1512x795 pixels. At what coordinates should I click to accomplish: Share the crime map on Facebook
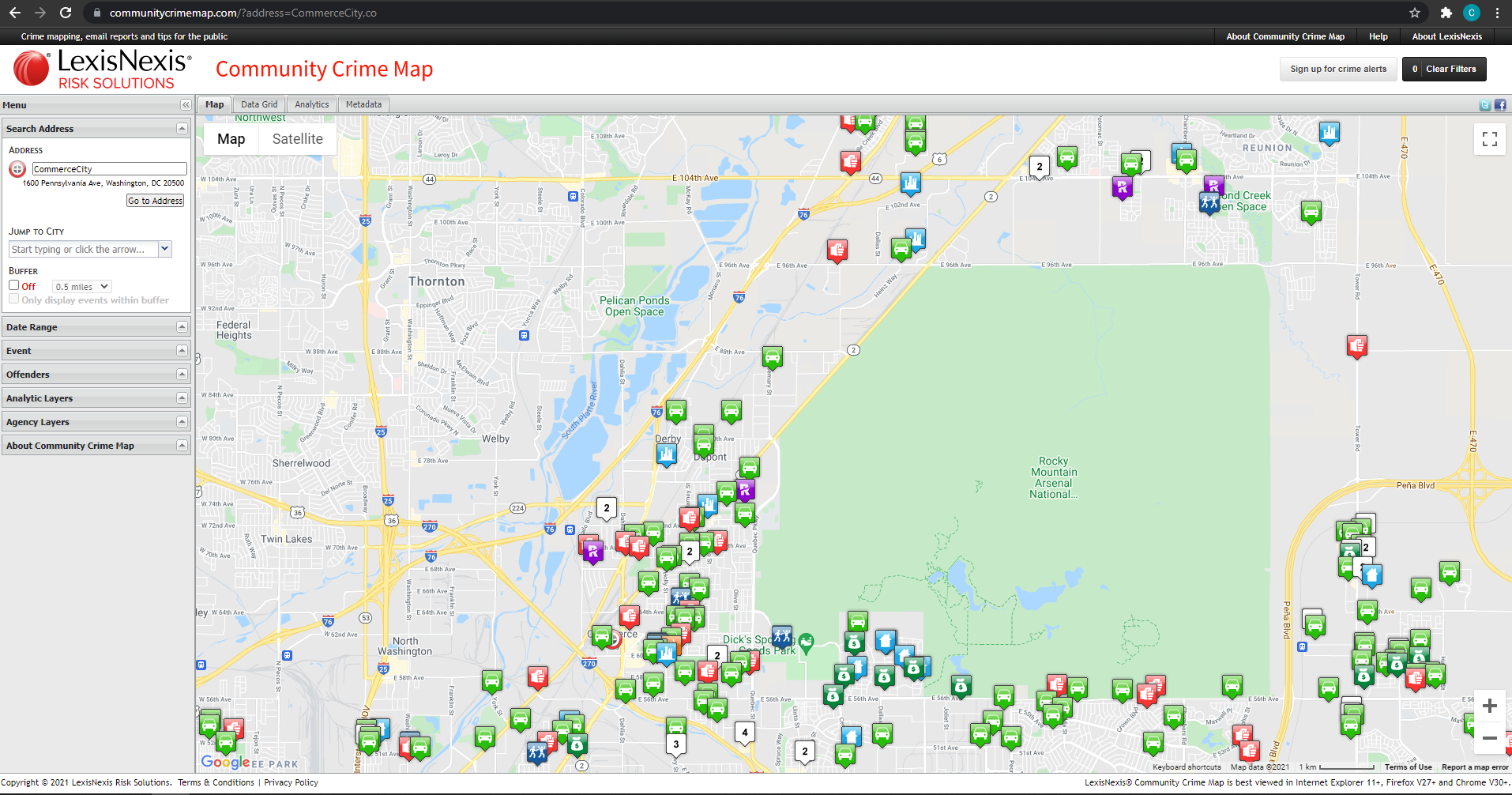tap(1499, 104)
